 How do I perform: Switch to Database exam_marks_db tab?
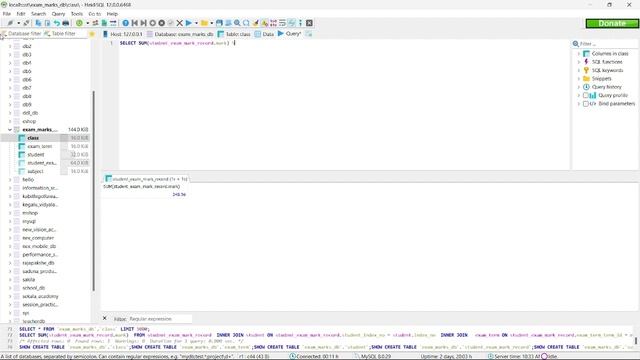pos(180,34)
